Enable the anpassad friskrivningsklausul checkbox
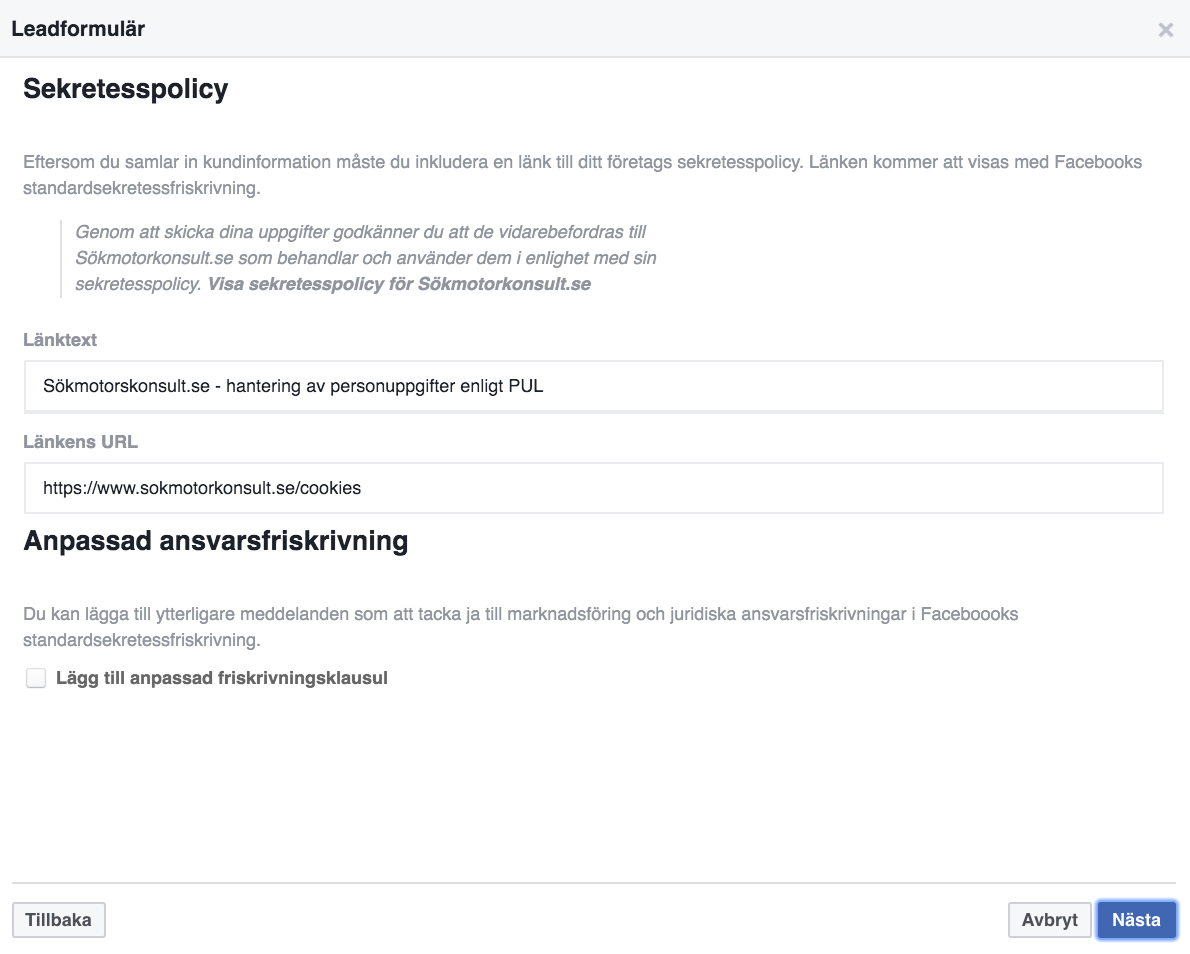Image resolution: width=1190 pixels, height=954 pixels. (x=36, y=678)
